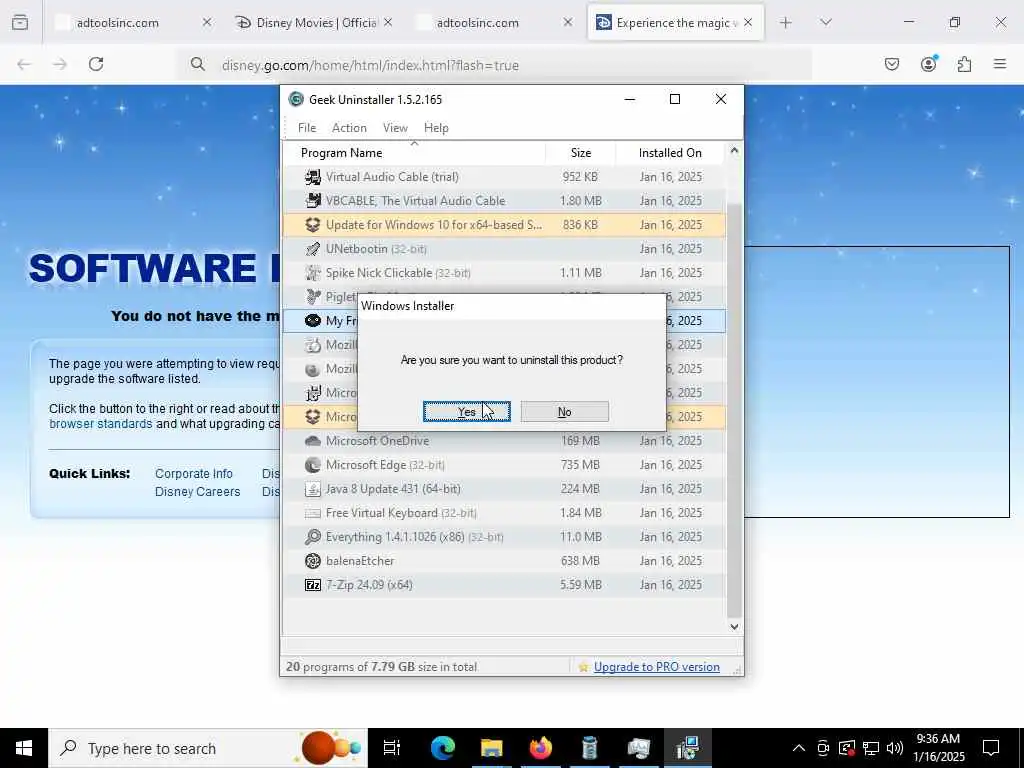Open the Disney Careers quick link

197,492
